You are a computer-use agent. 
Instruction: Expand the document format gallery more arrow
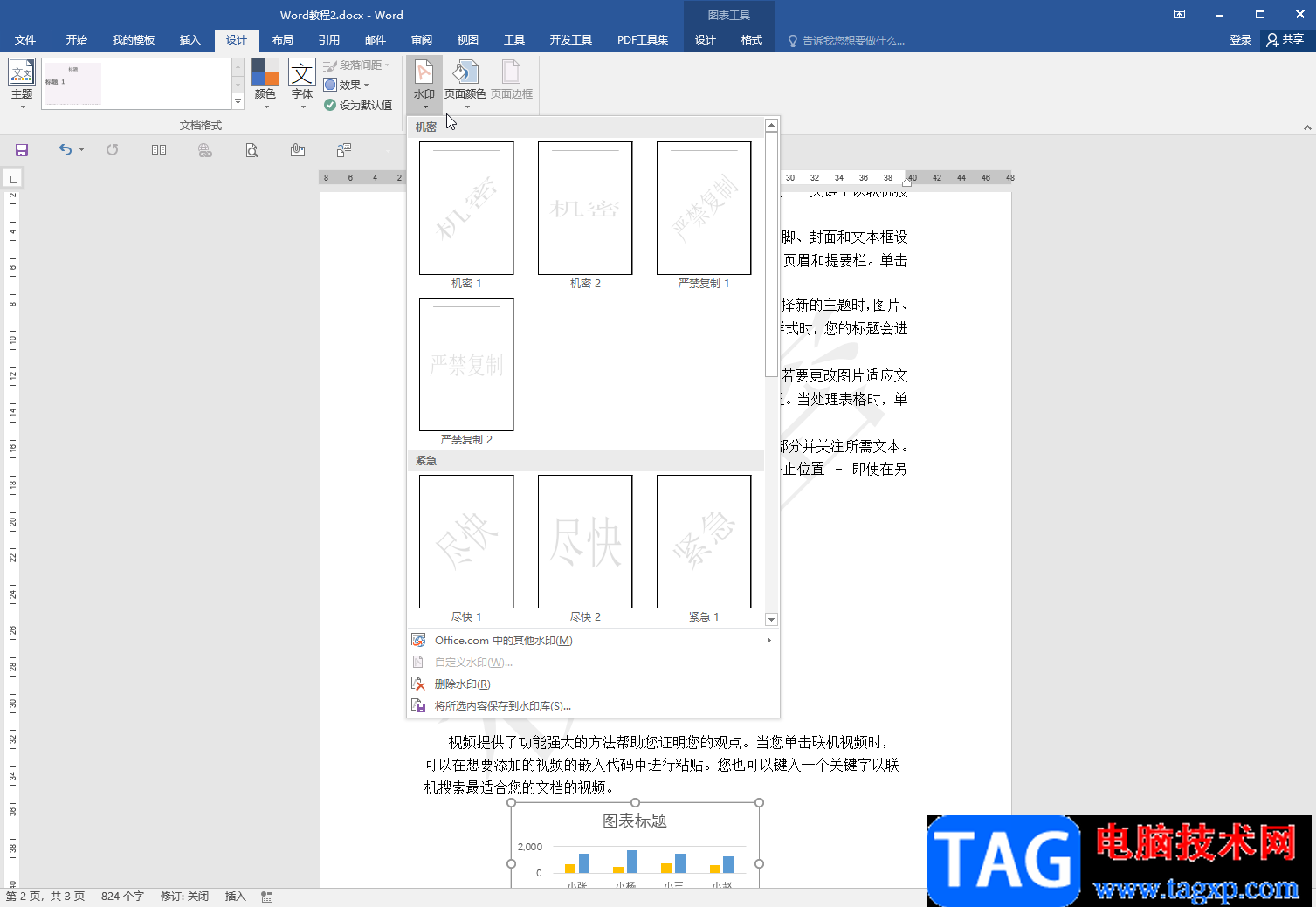(x=238, y=101)
